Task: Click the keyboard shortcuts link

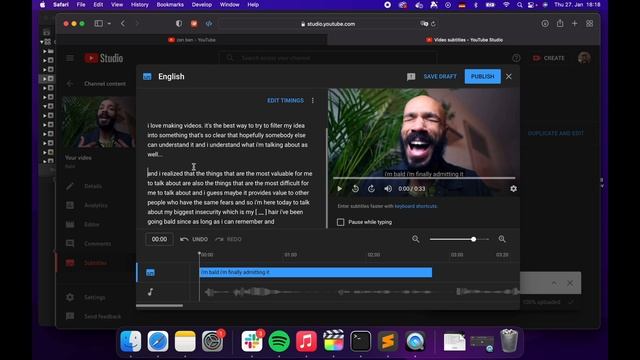Action: 416,206
